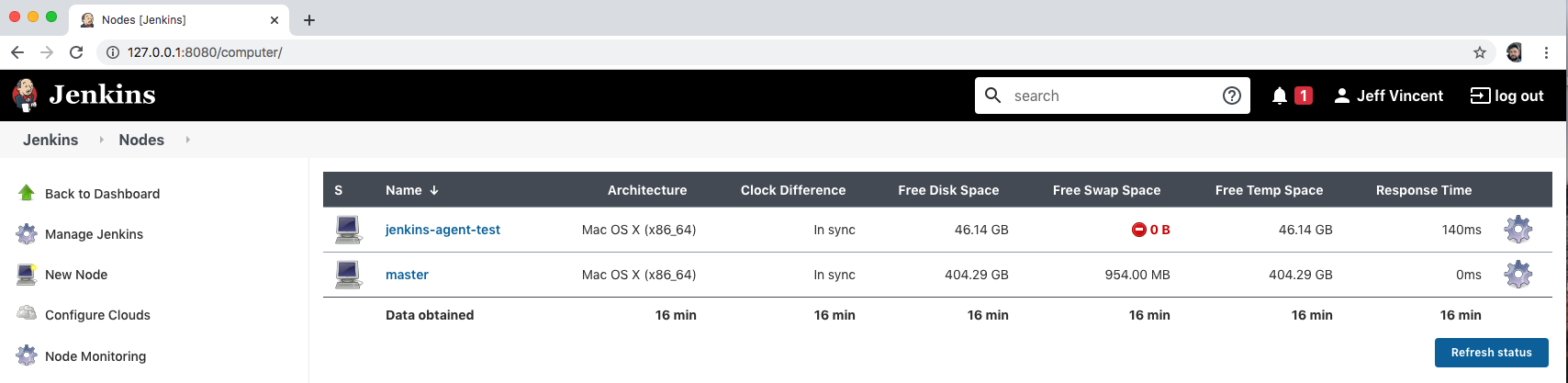Open configure gear for jenkins-agent-test
1568x383 pixels.
(1518, 230)
